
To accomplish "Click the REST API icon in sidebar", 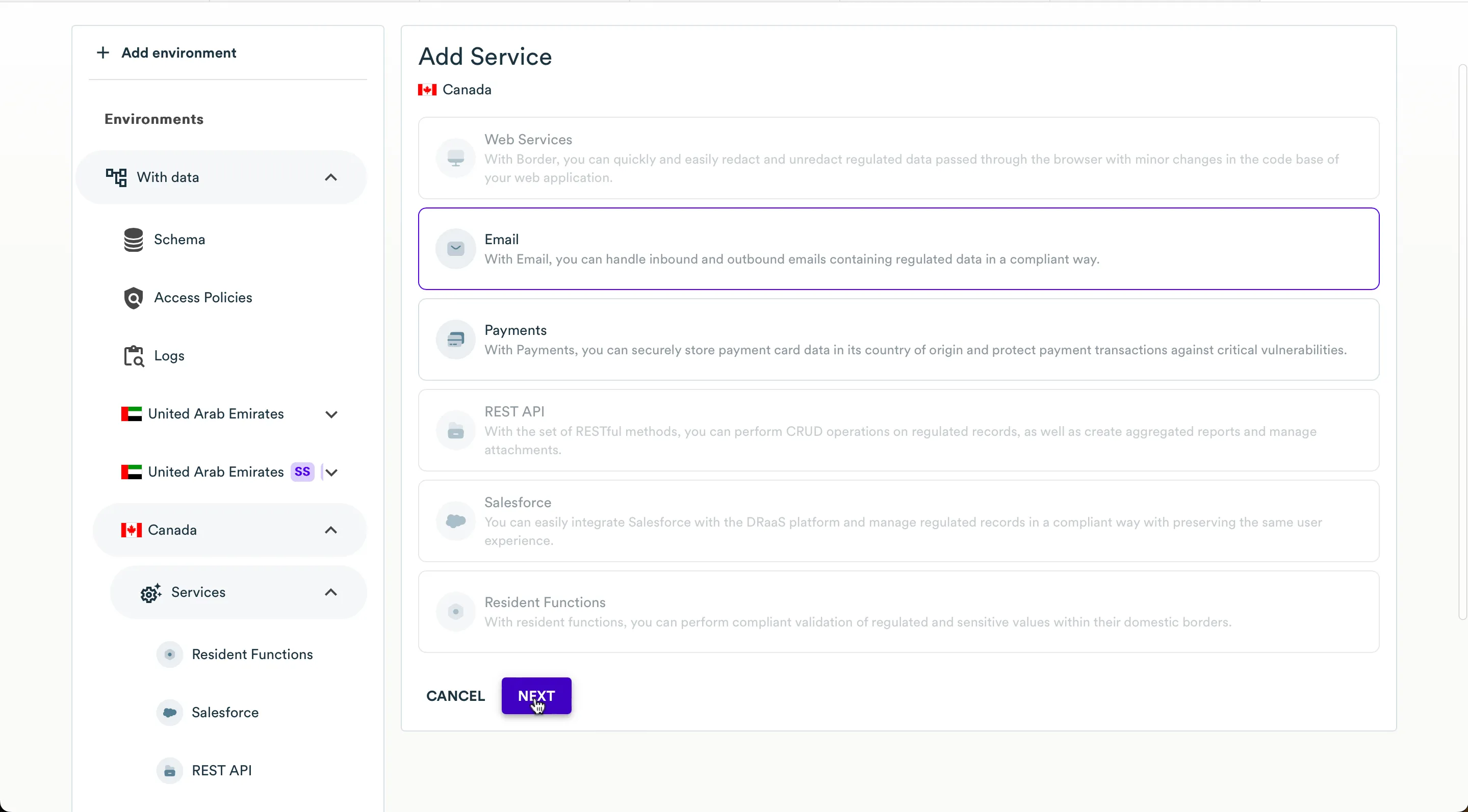I will point(169,771).
